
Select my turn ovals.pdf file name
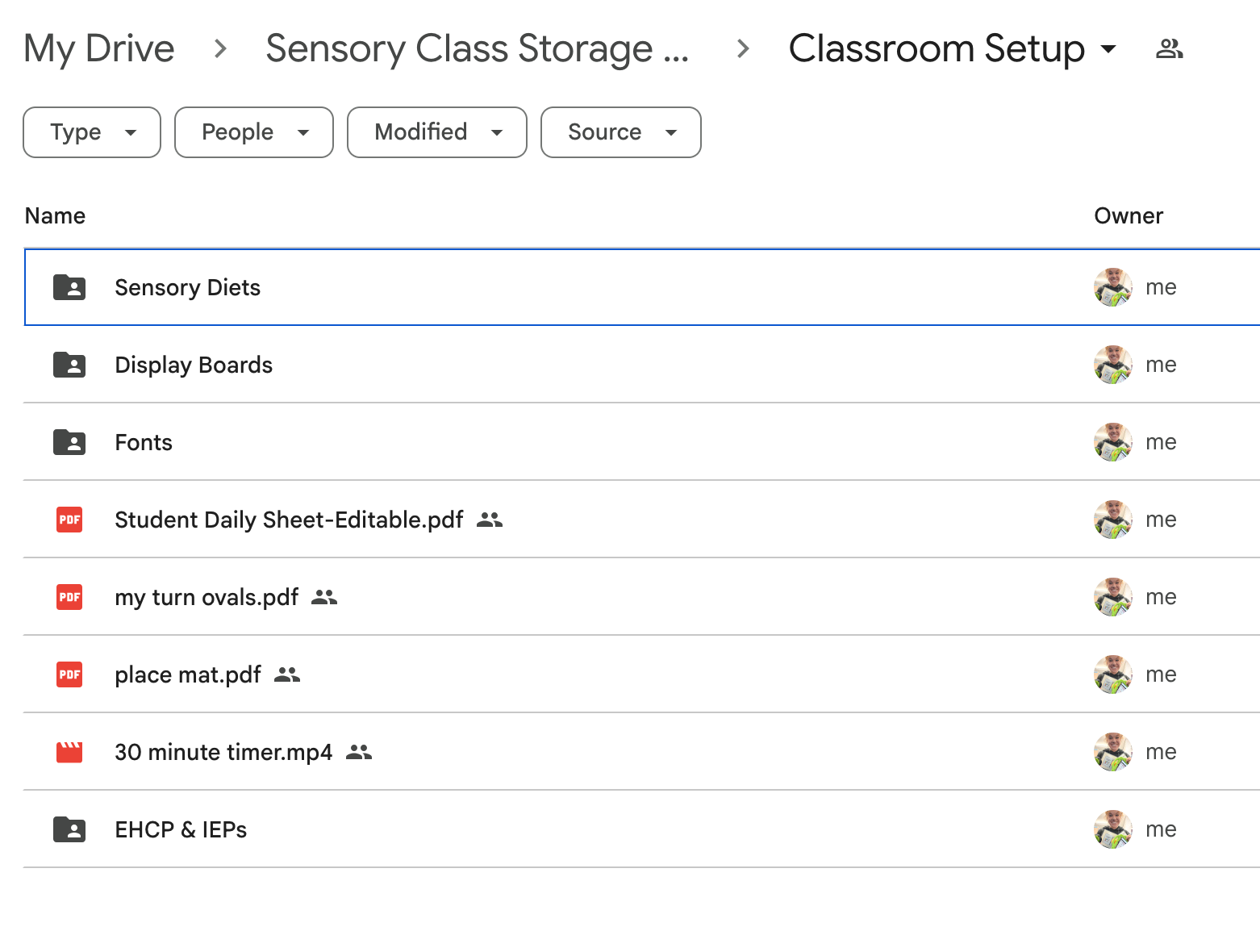pos(207,598)
